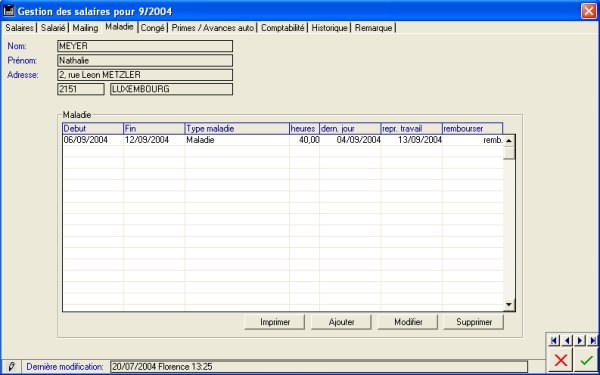Viewport: 600px width, 375px height.
Task: Click the application icon in title bar
Action: pos(8,11)
